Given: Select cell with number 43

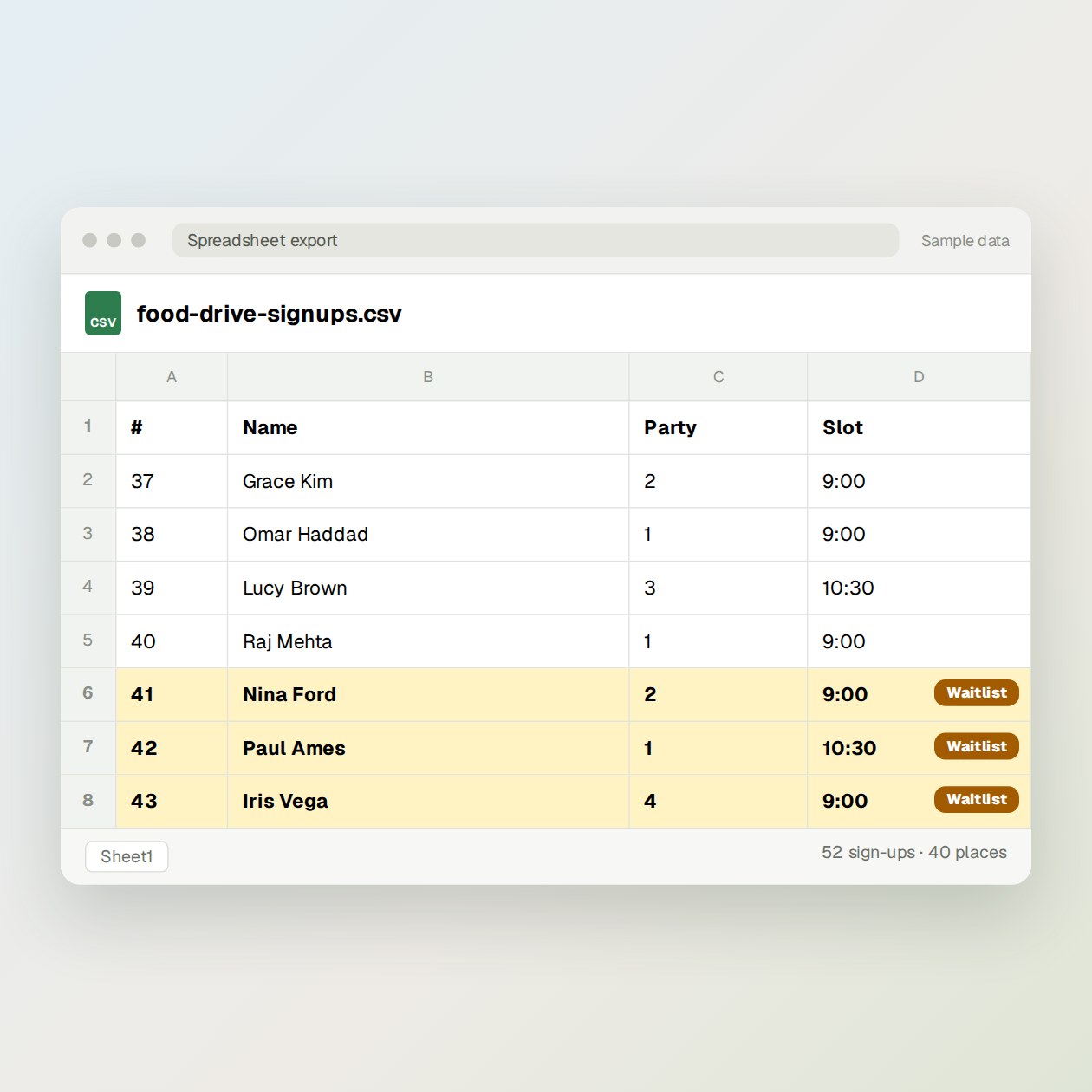Looking at the screenshot, I should tap(172, 801).
